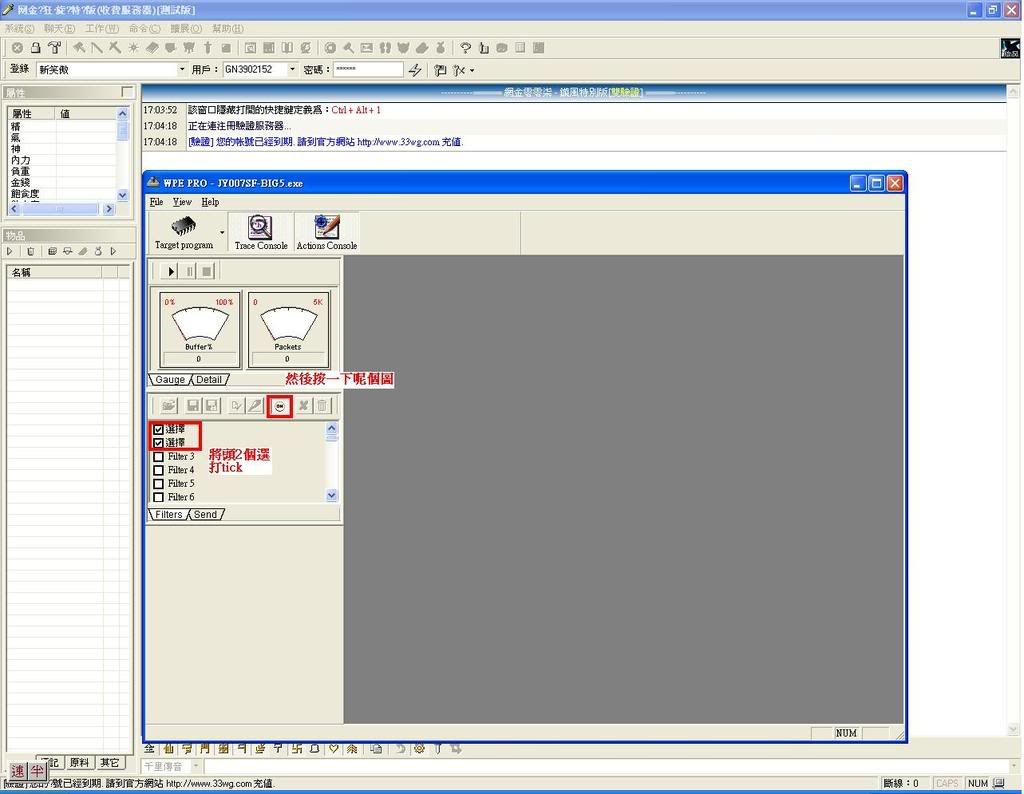
Task: Open the 用戶 dropdown showing GN3902152
Action: coord(292,70)
